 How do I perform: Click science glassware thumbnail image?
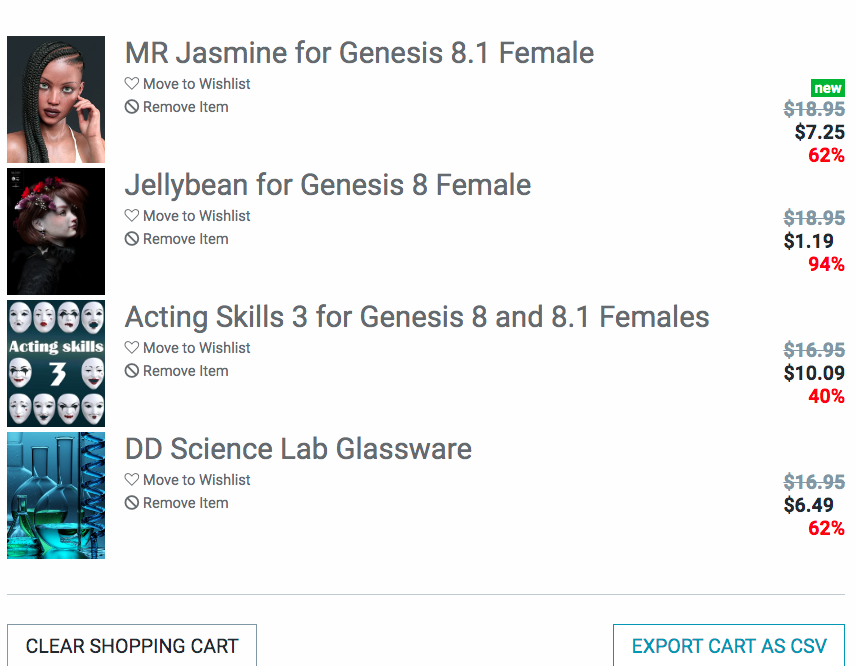point(56,495)
